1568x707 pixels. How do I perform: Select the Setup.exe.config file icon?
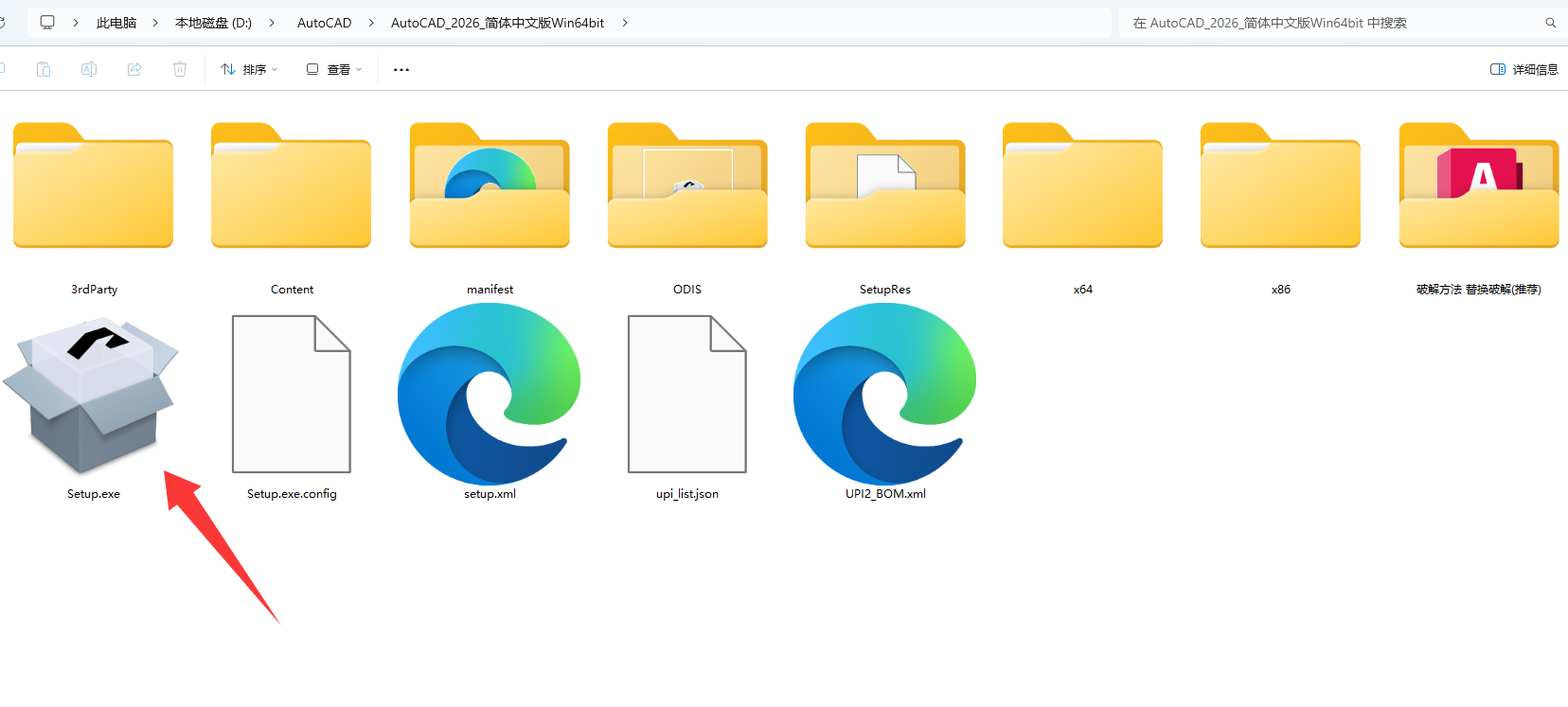point(292,394)
